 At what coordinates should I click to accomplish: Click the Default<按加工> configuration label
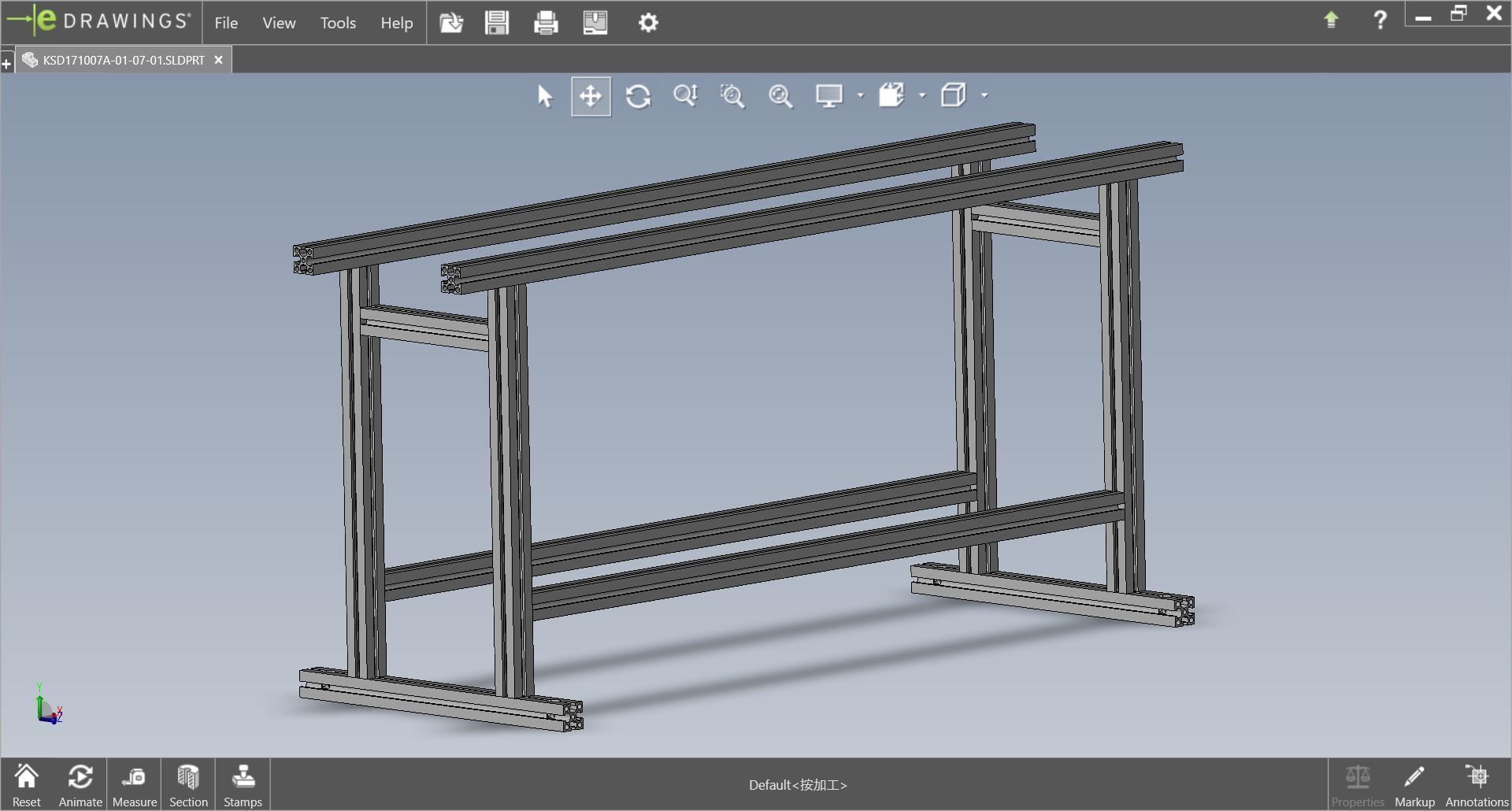[798, 785]
